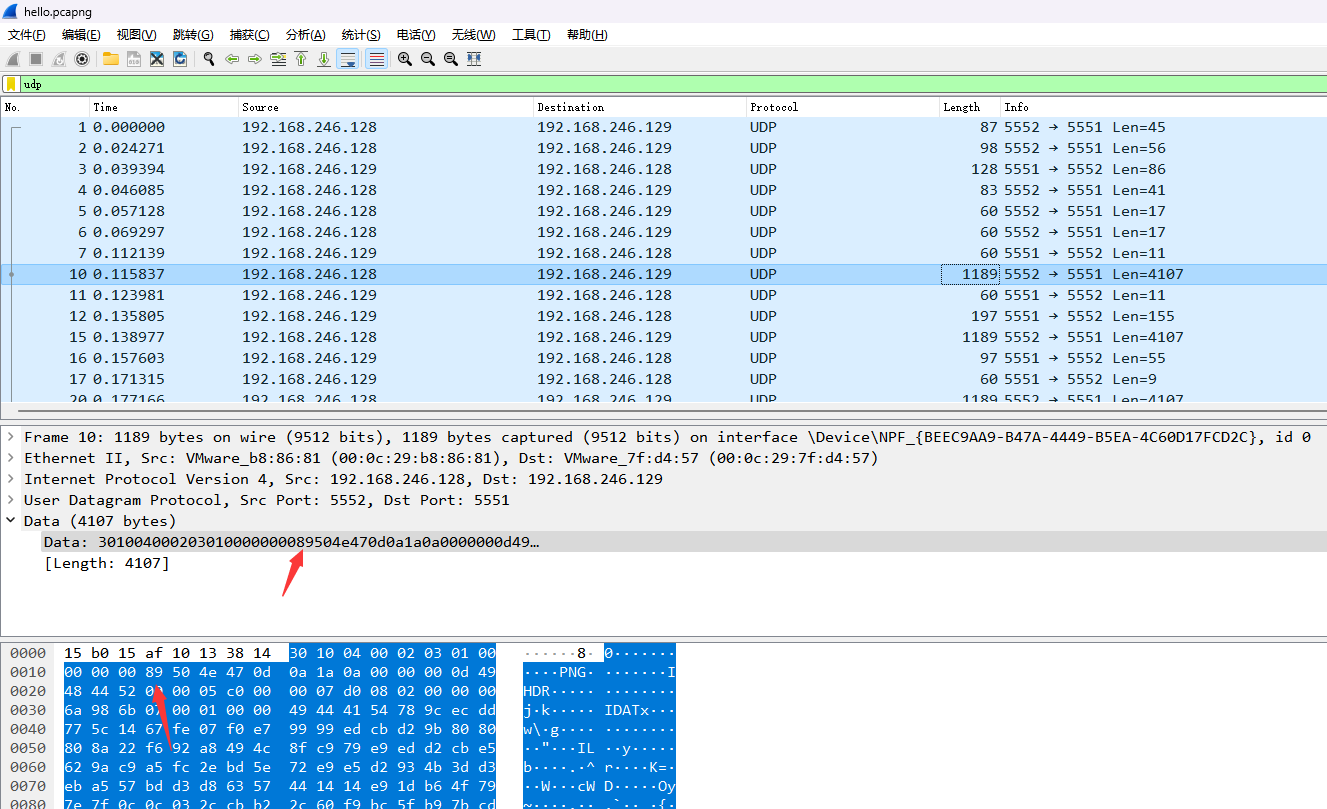Expand the User Datagram Protocol node
This screenshot has height=809, width=1327.
coord(11,500)
